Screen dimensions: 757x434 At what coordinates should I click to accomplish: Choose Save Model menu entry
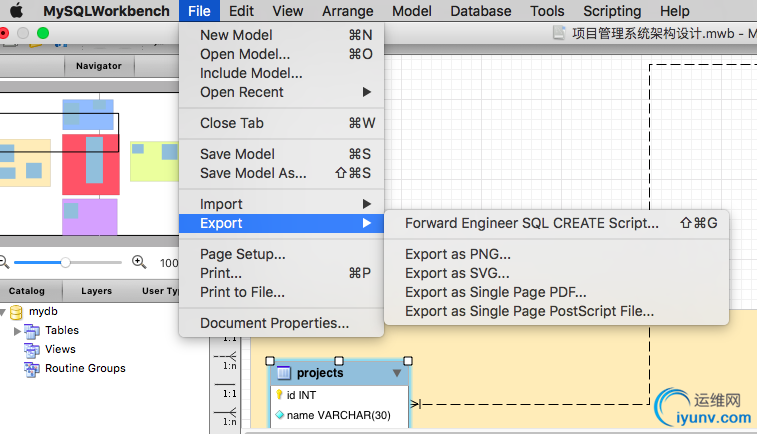click(281, 154)
